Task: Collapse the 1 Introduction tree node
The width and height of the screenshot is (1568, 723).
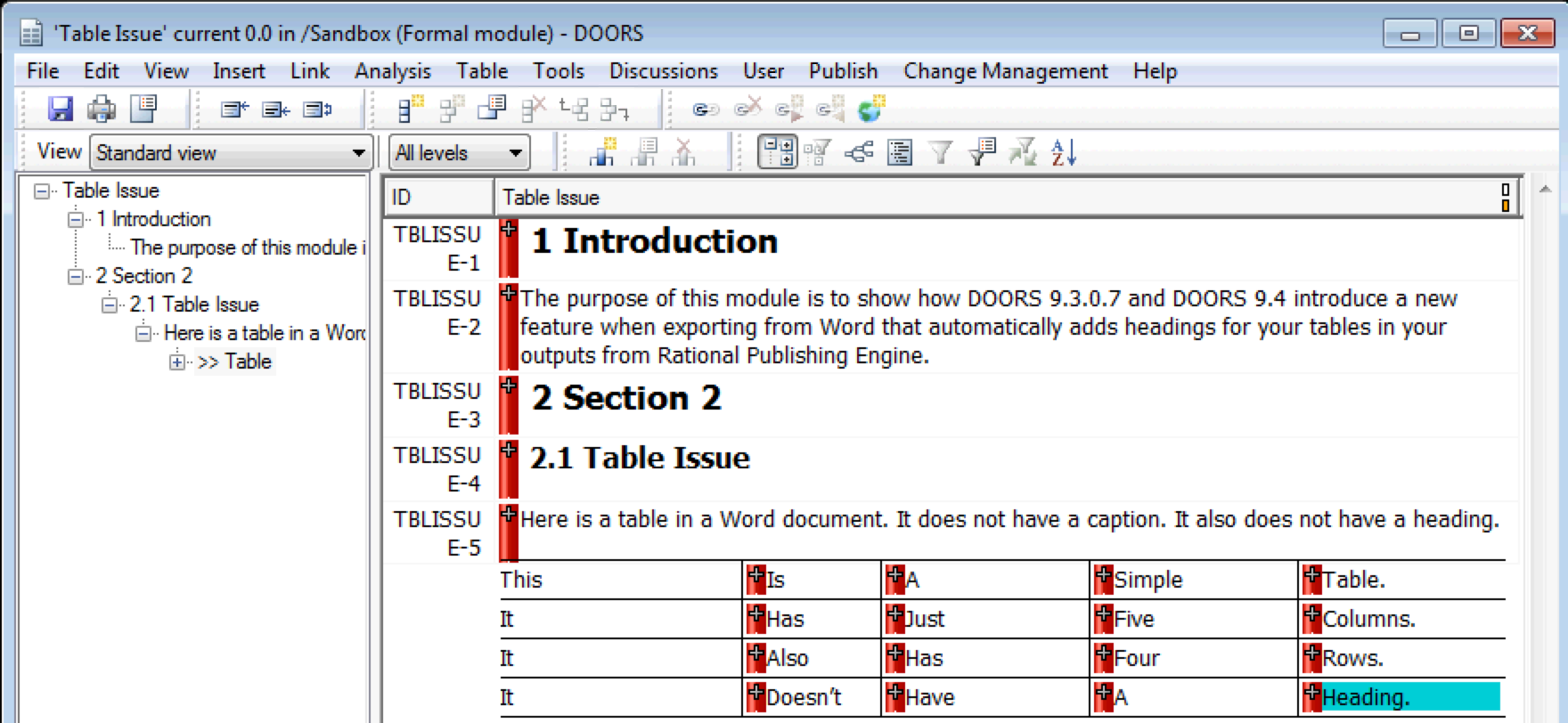Action: click(x=75, y=219)
